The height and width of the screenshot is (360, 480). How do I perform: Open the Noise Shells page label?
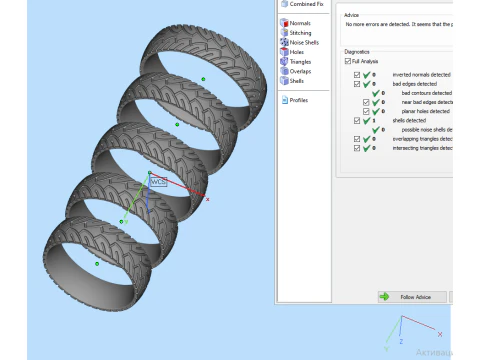[x=304, y=42]
